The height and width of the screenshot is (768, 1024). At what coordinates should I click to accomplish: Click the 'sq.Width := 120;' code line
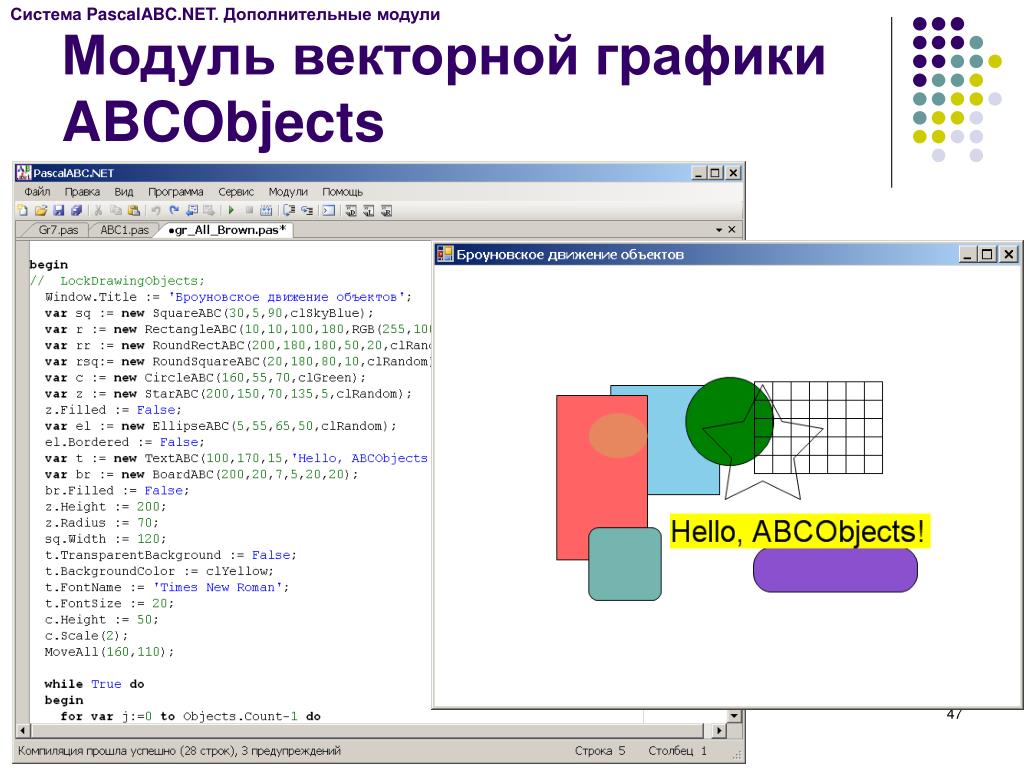[105, 539]
